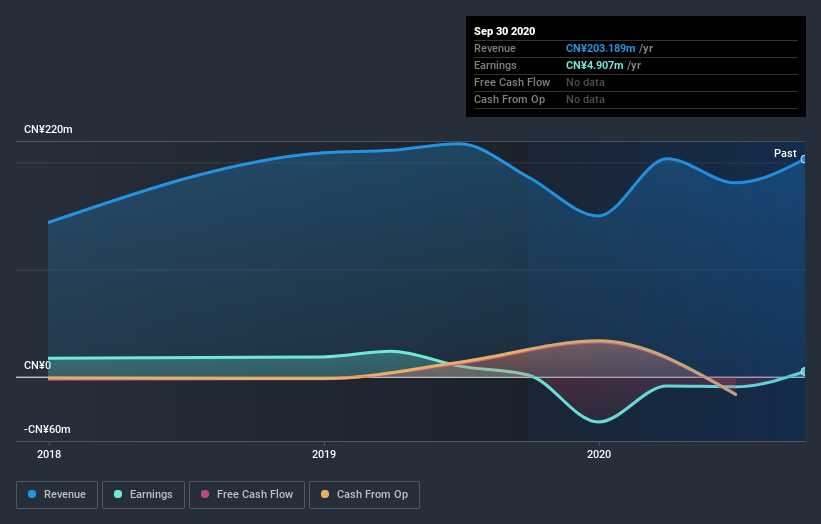Click the orange Cash From Op dot
Image resolution: width=821 pixels, height=524 pixels.
[325, 494]
